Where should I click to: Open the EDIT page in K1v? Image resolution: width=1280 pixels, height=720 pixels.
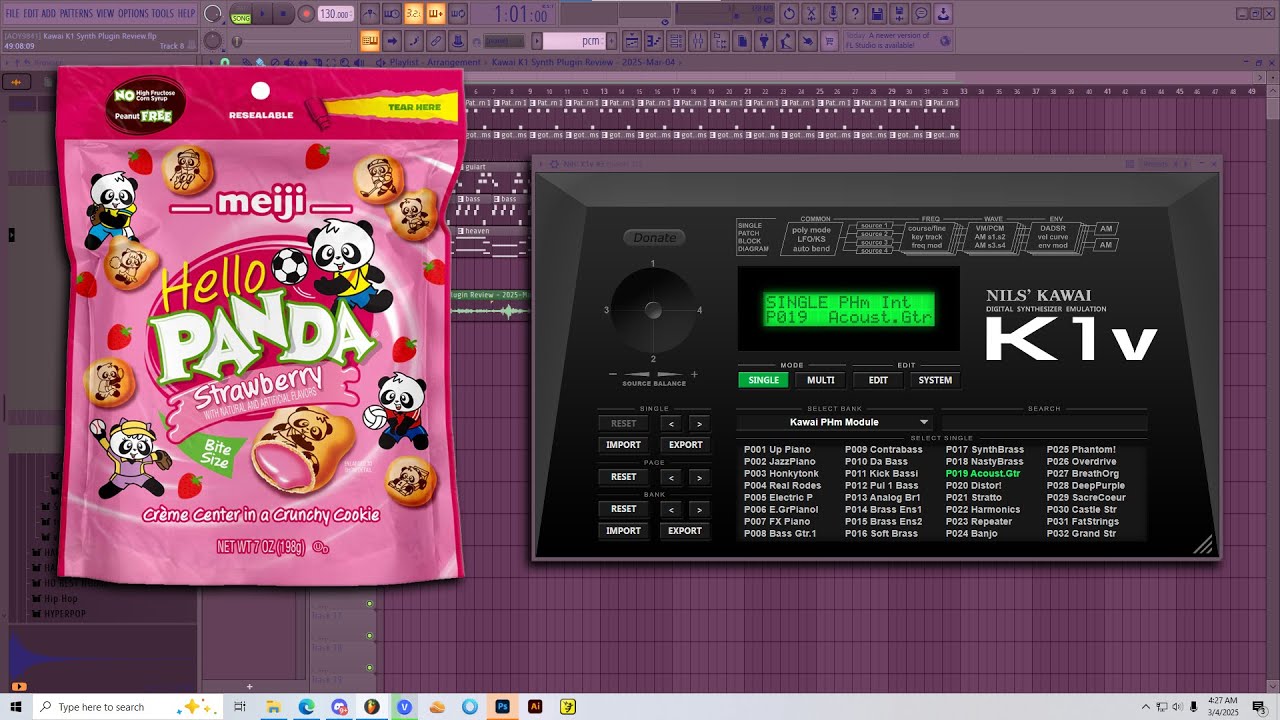point(878,380)
